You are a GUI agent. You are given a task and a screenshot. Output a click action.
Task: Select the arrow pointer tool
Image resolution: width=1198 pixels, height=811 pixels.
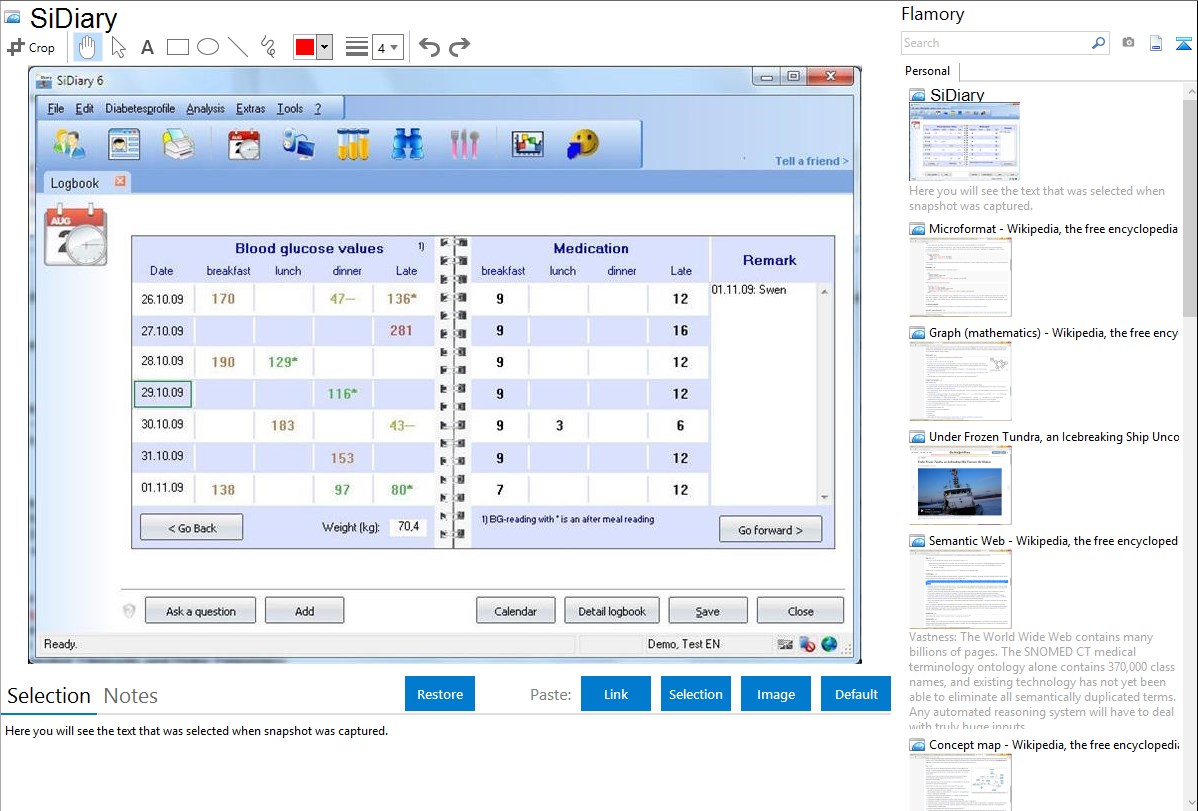tap(118, 47)
